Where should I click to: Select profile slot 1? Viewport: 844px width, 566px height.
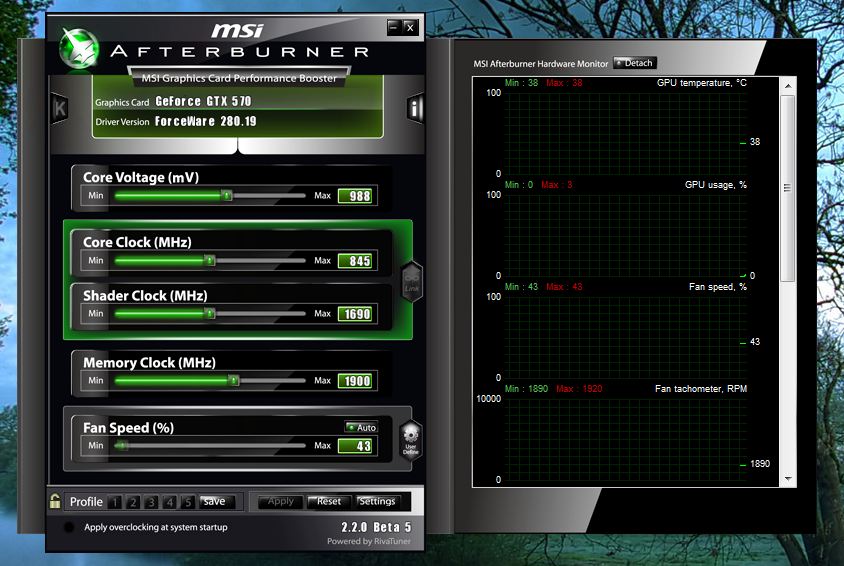(114, 502)
